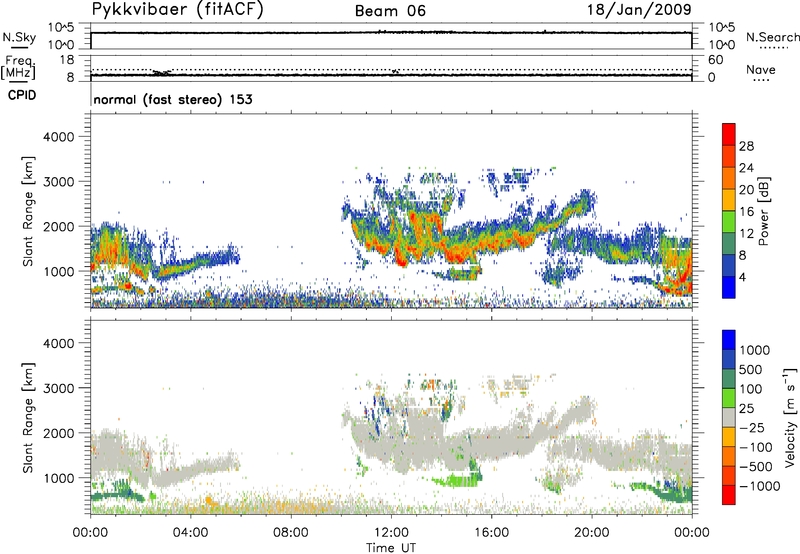The height and width of the screenshot is (554, 800).
Task: Click the -25 label on Velocity colorbar
Action: [x=752, y=428]
